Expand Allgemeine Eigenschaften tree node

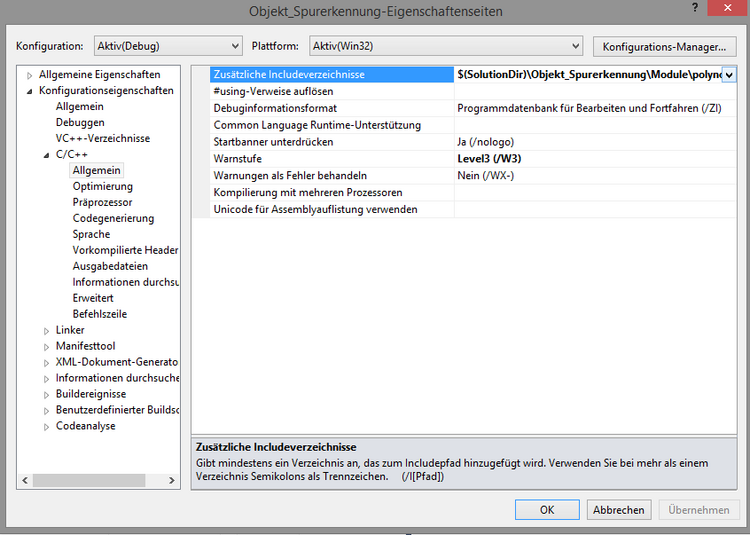30,75
